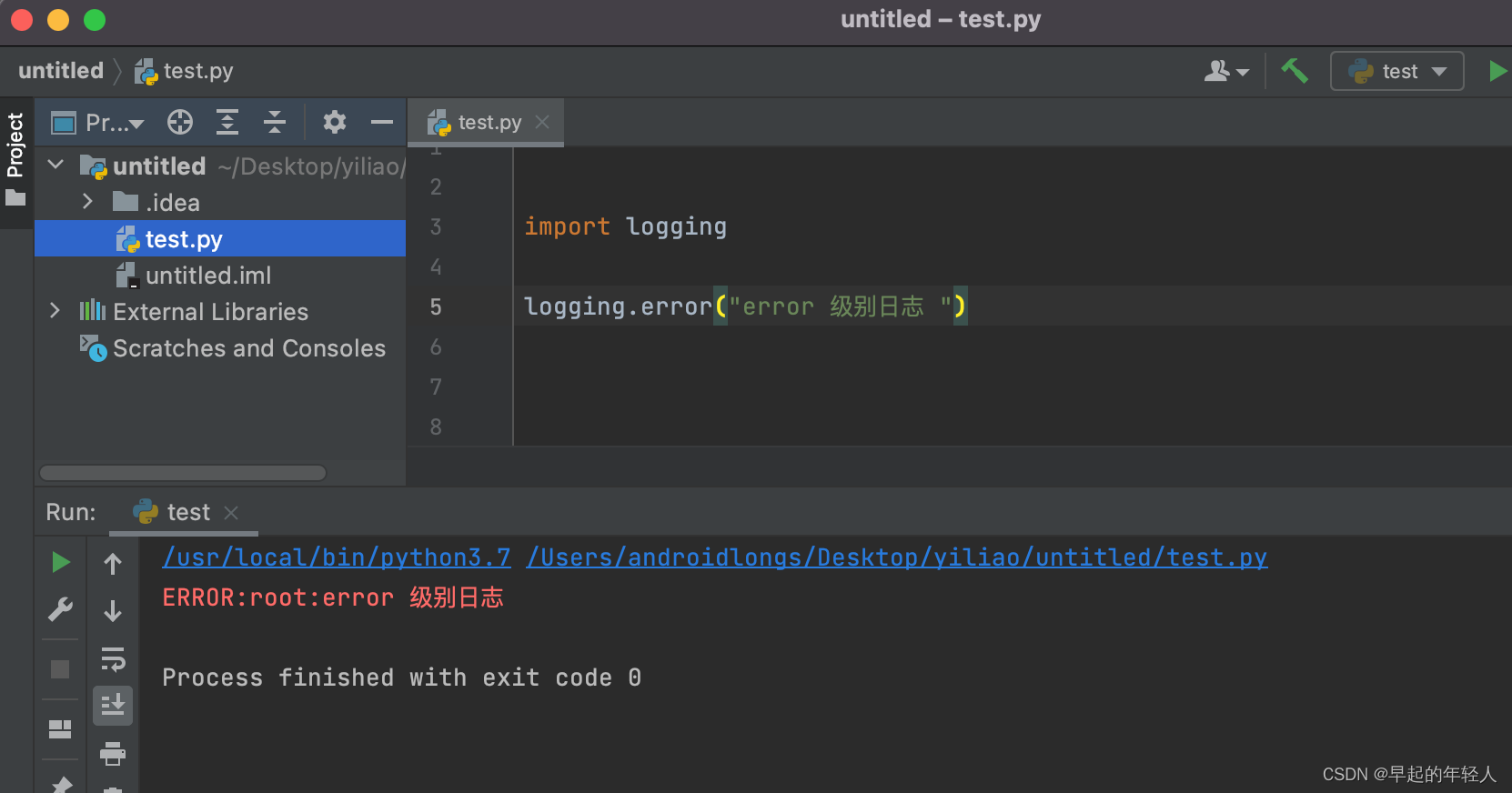Rerun test with the green Run panel arrow
Viewport: 1512px width, 793px height.
[x=61, y=563]
